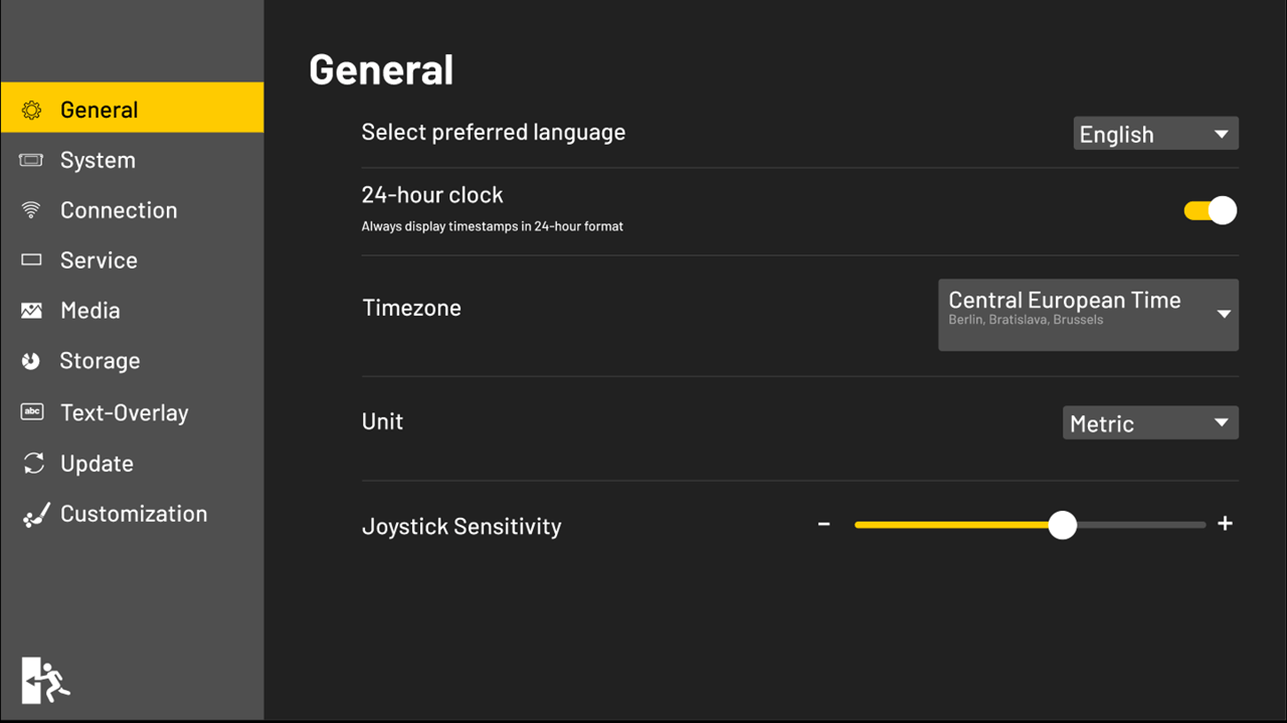Disable the 24-hour clock toggle
The image size is (1287, 723).
click(x=1210, y=210)
